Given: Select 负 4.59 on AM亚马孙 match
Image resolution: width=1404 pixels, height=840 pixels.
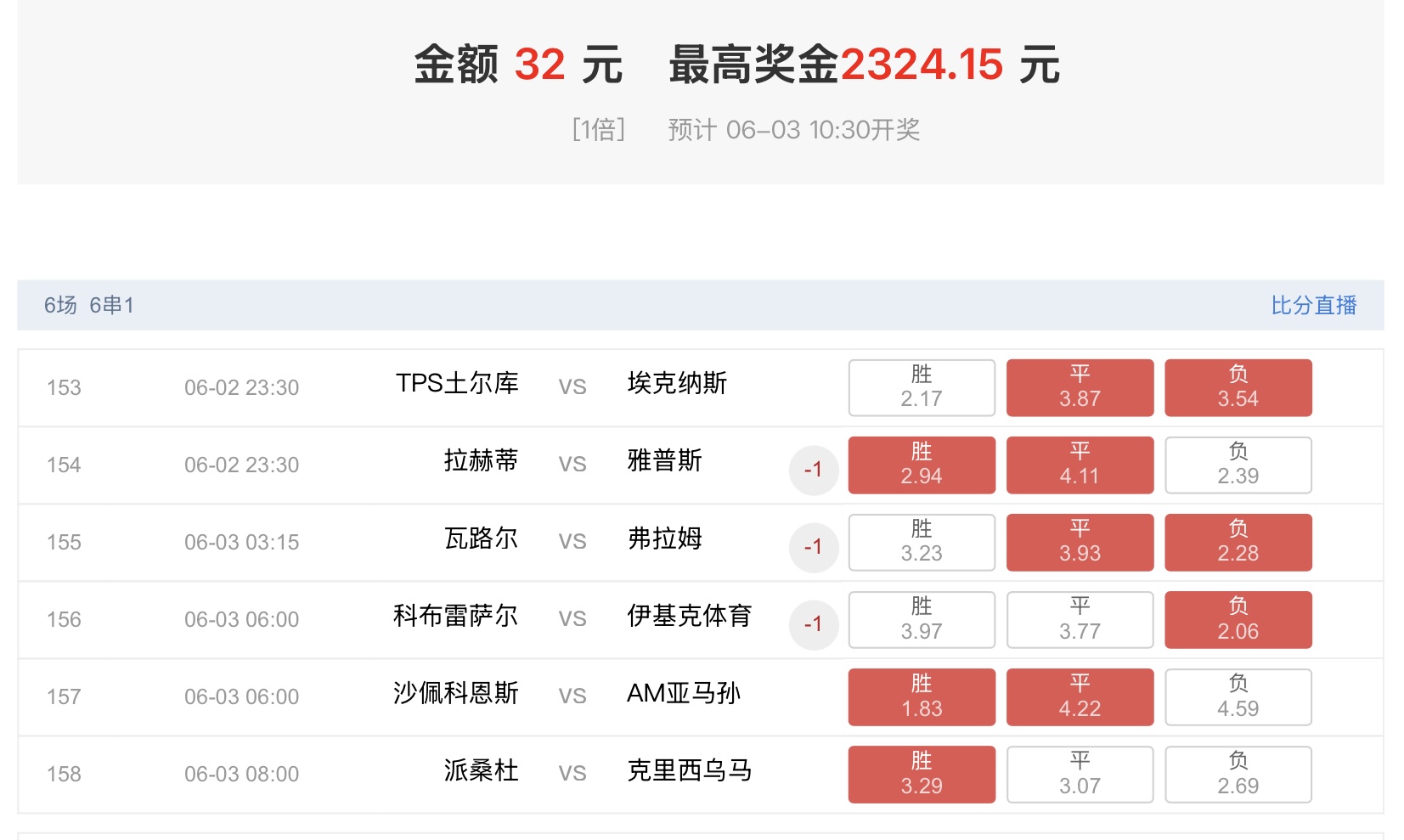Looking at the screenshot, I should coord(1238,696).
